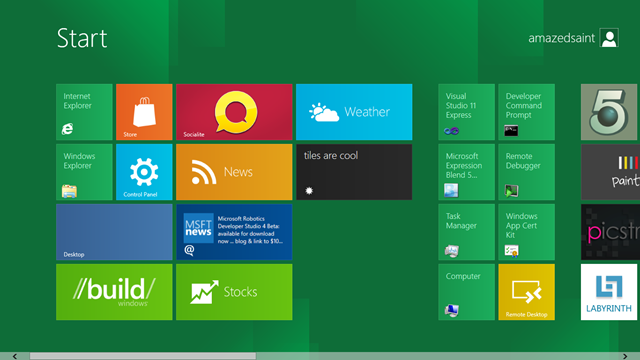The height and width of the screenshot is (360, 640).
Task: Click the amazedsaint user avatar
Action: click(x=609, y=38)
